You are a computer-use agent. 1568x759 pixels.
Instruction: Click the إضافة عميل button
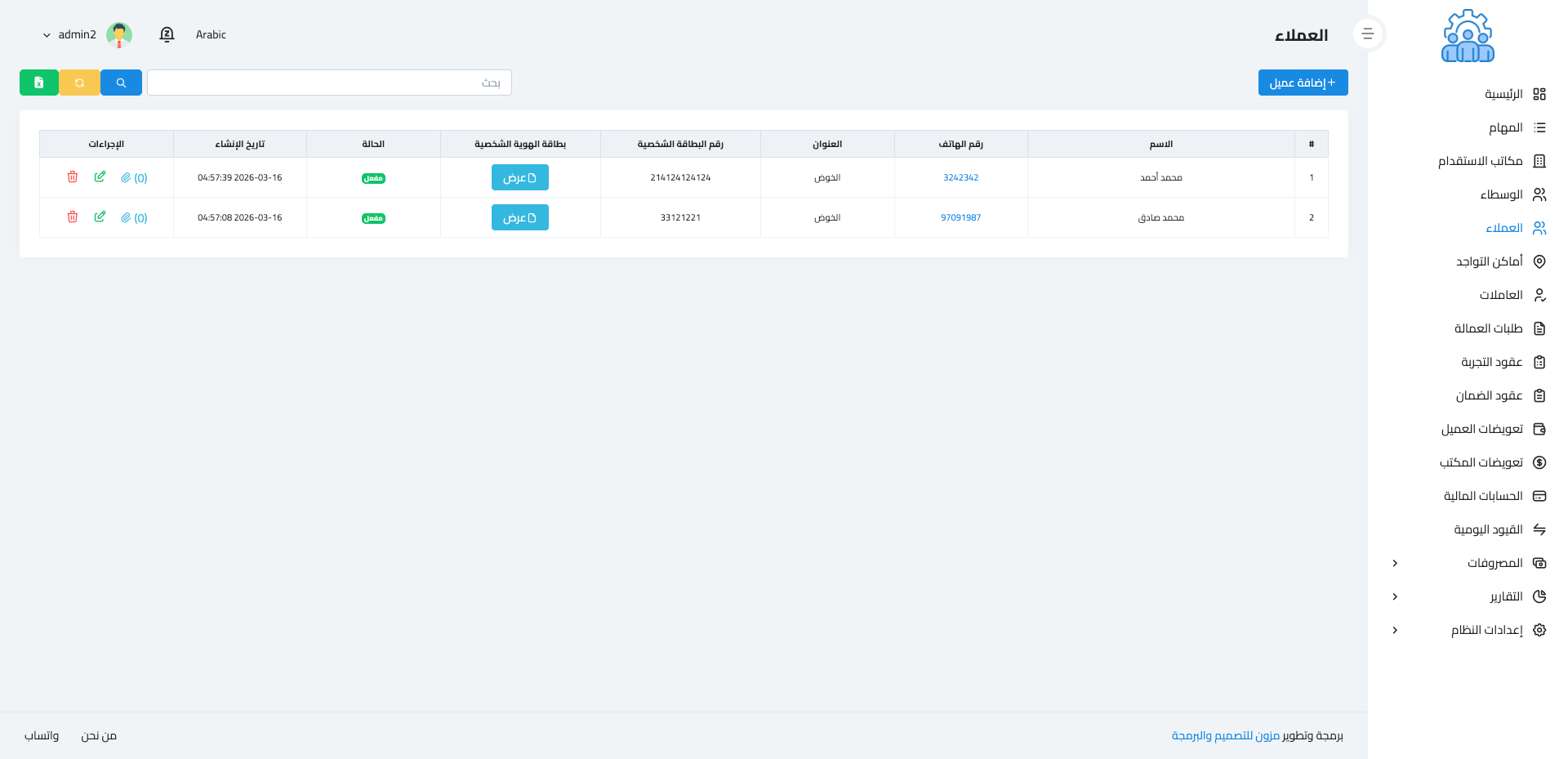point(1303,83)
